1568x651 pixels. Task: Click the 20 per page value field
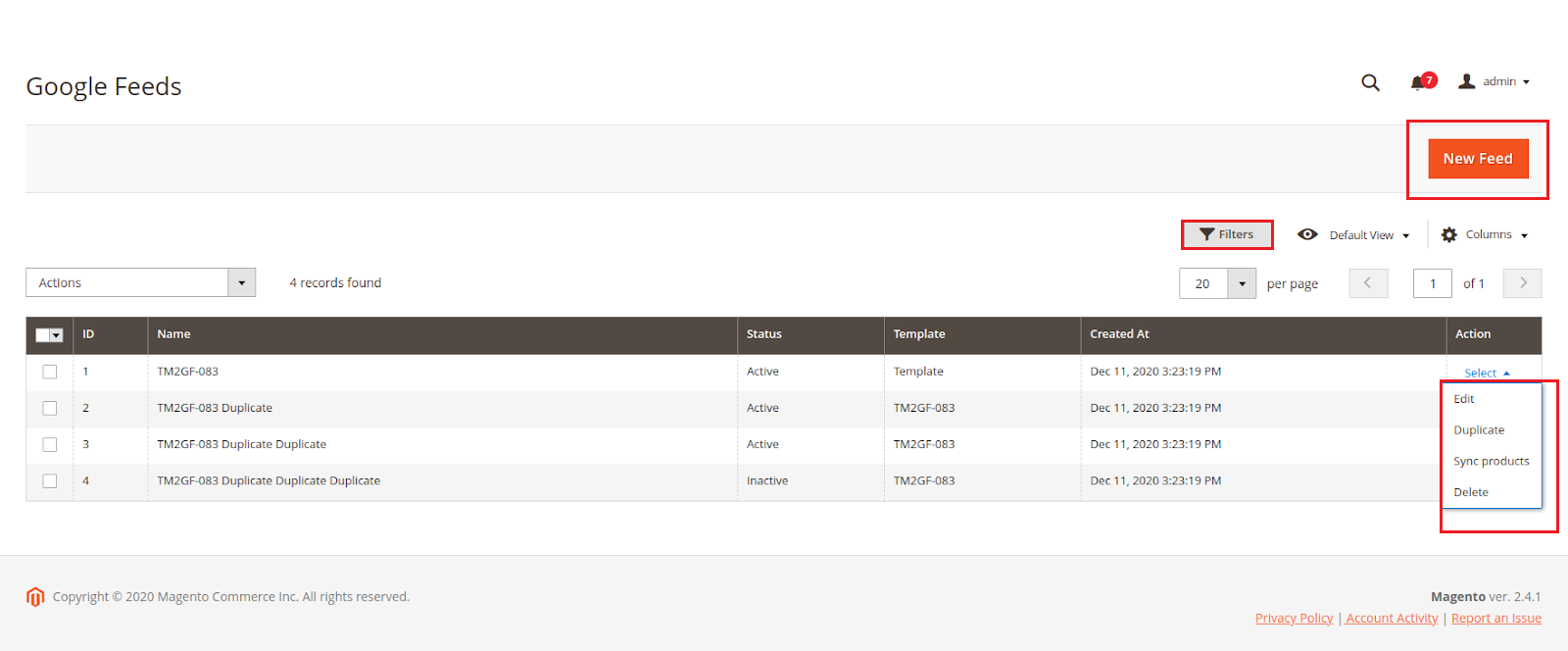pyautogui.click(x=1203, y=283)
